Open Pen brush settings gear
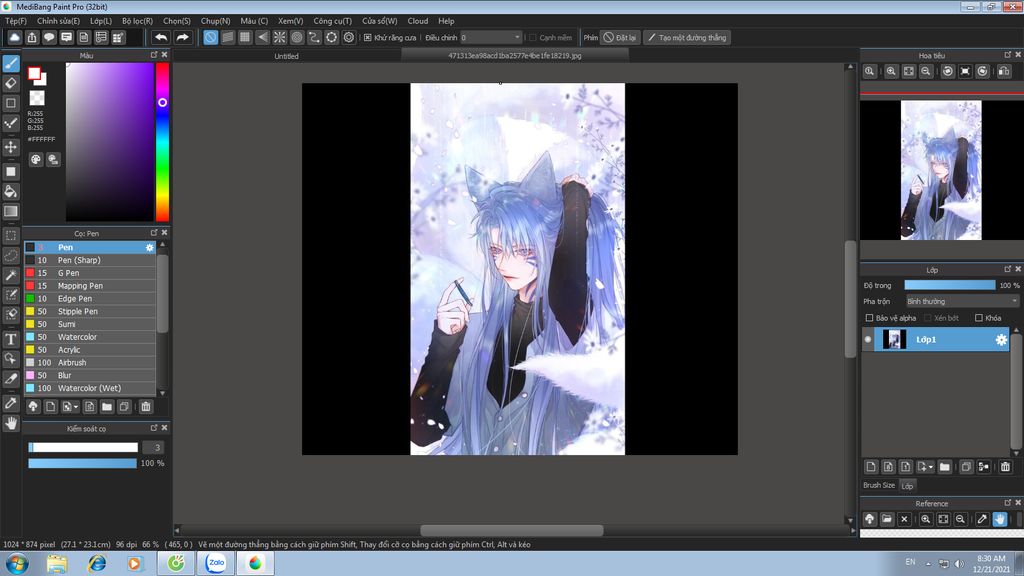Screen dimensions: 1024x576 150,248
